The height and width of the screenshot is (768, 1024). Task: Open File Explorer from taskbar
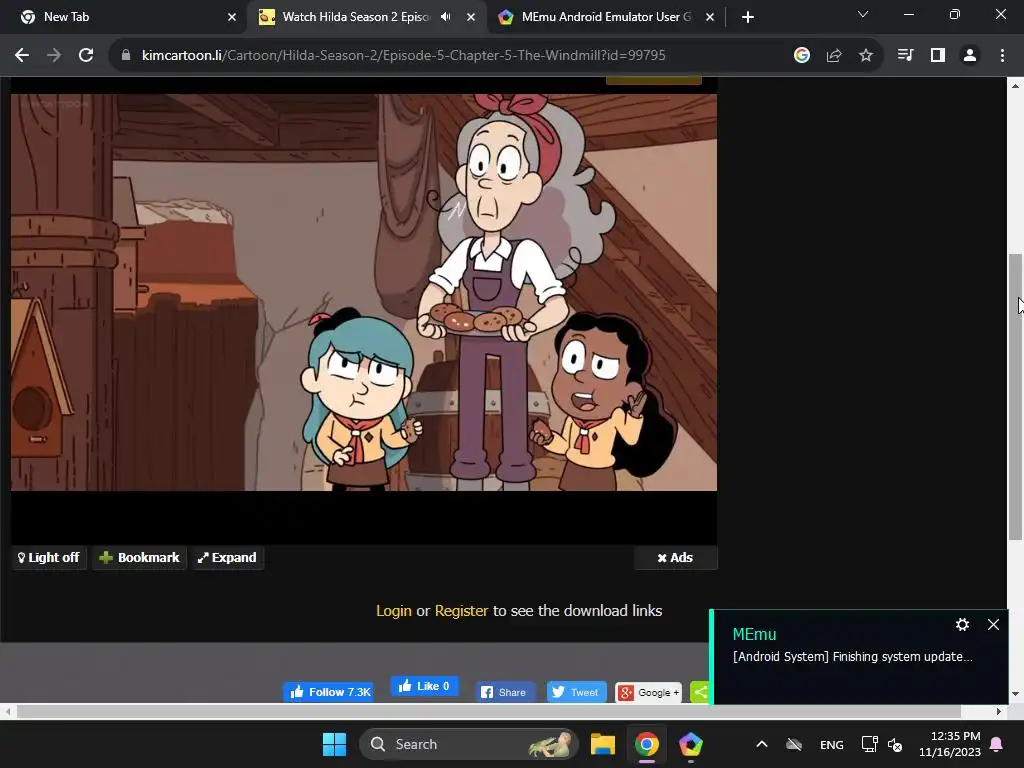(603, 744)
